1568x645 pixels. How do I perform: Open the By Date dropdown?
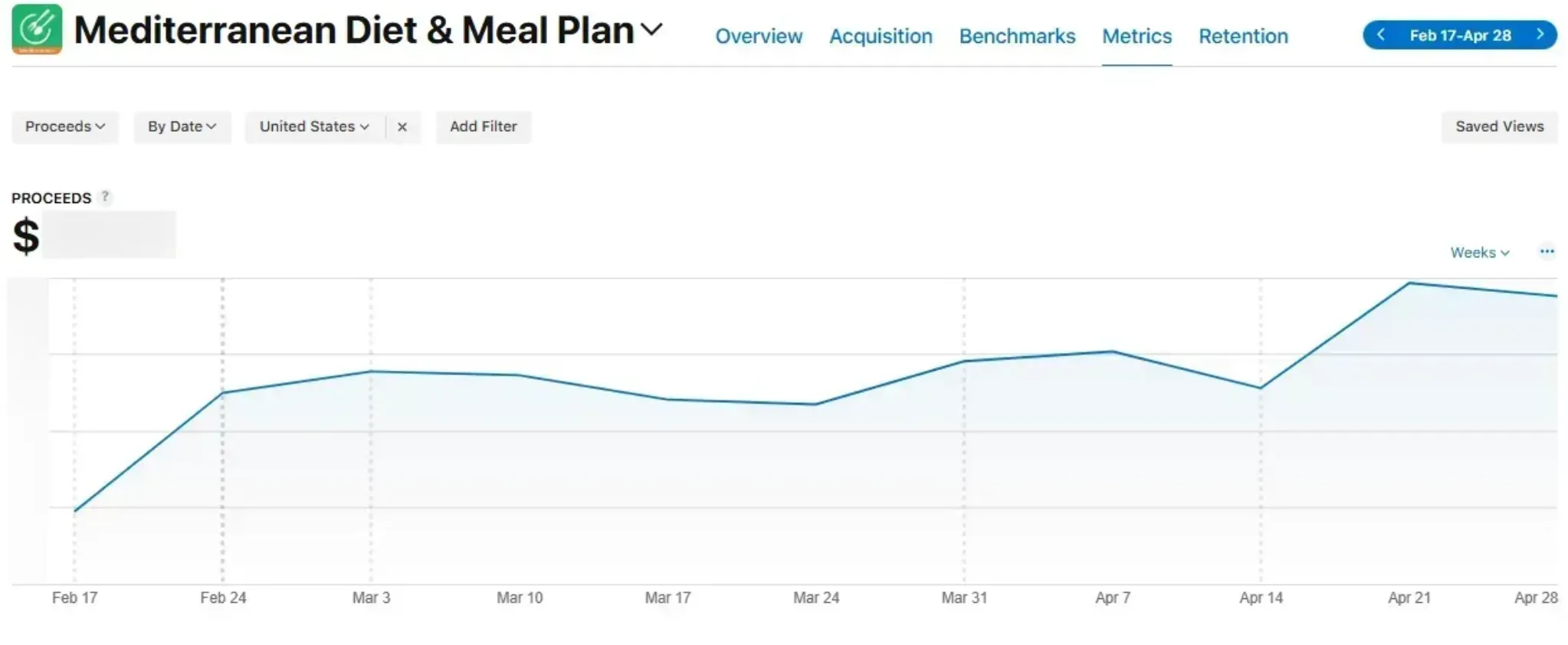(182, 126)
